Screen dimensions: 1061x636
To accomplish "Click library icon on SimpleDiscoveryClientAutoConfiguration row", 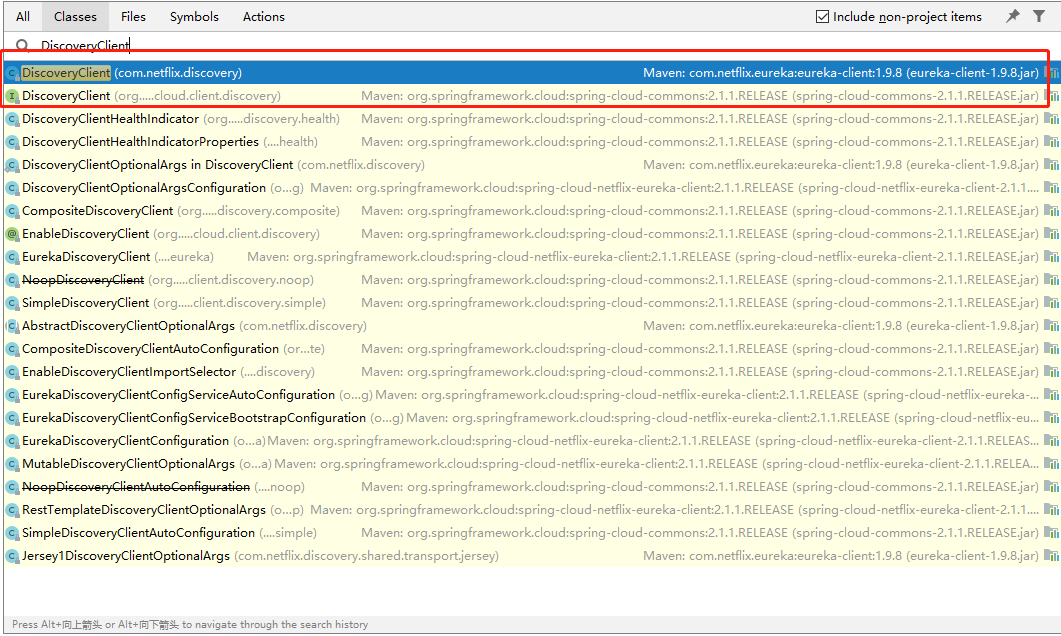I will click(1051, 533).
